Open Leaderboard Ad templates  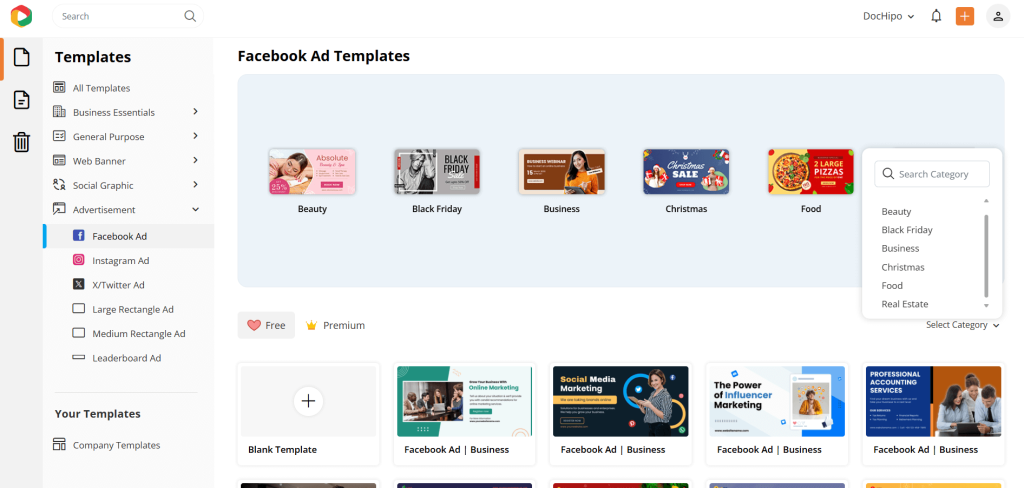[x=127, y=358]
